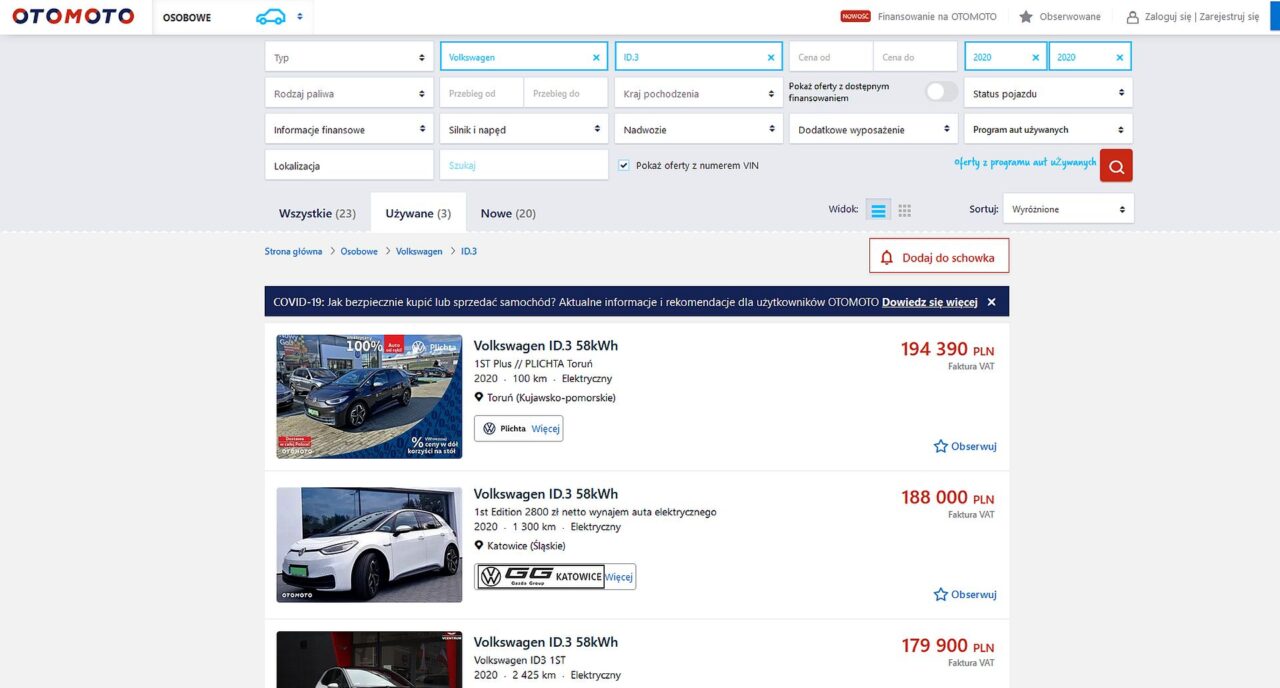
Task: Open Dodatkowe wyposażenie dropdown
Action: 873,130
